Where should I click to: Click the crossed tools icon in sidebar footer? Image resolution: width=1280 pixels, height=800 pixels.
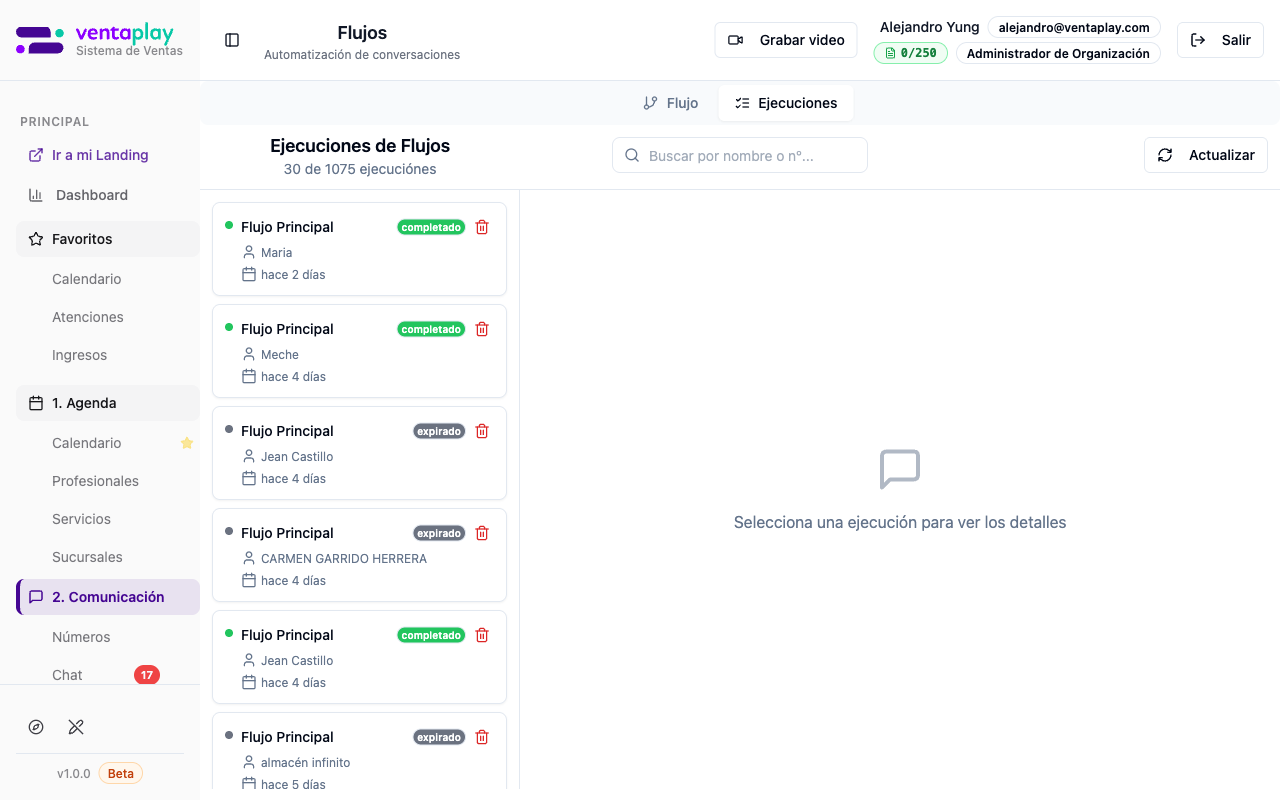(x=76, y=727)
